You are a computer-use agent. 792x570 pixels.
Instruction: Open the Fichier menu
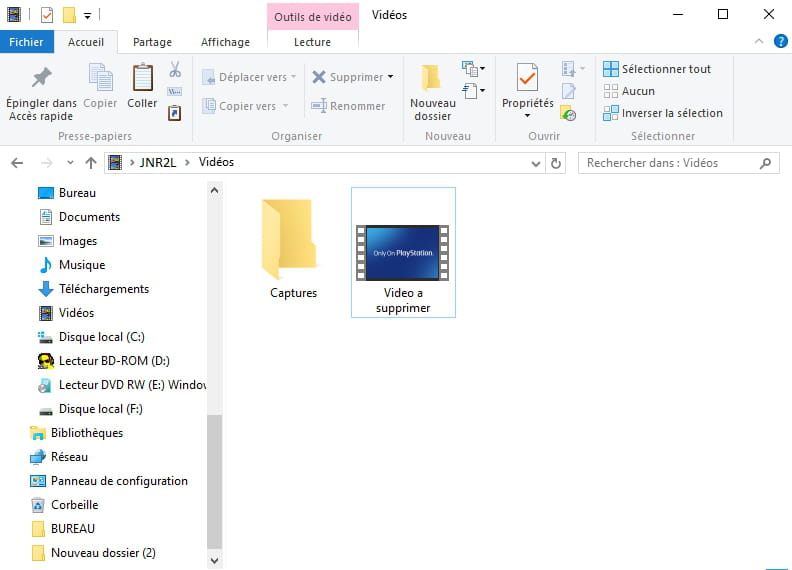click(x=26, y=42)
